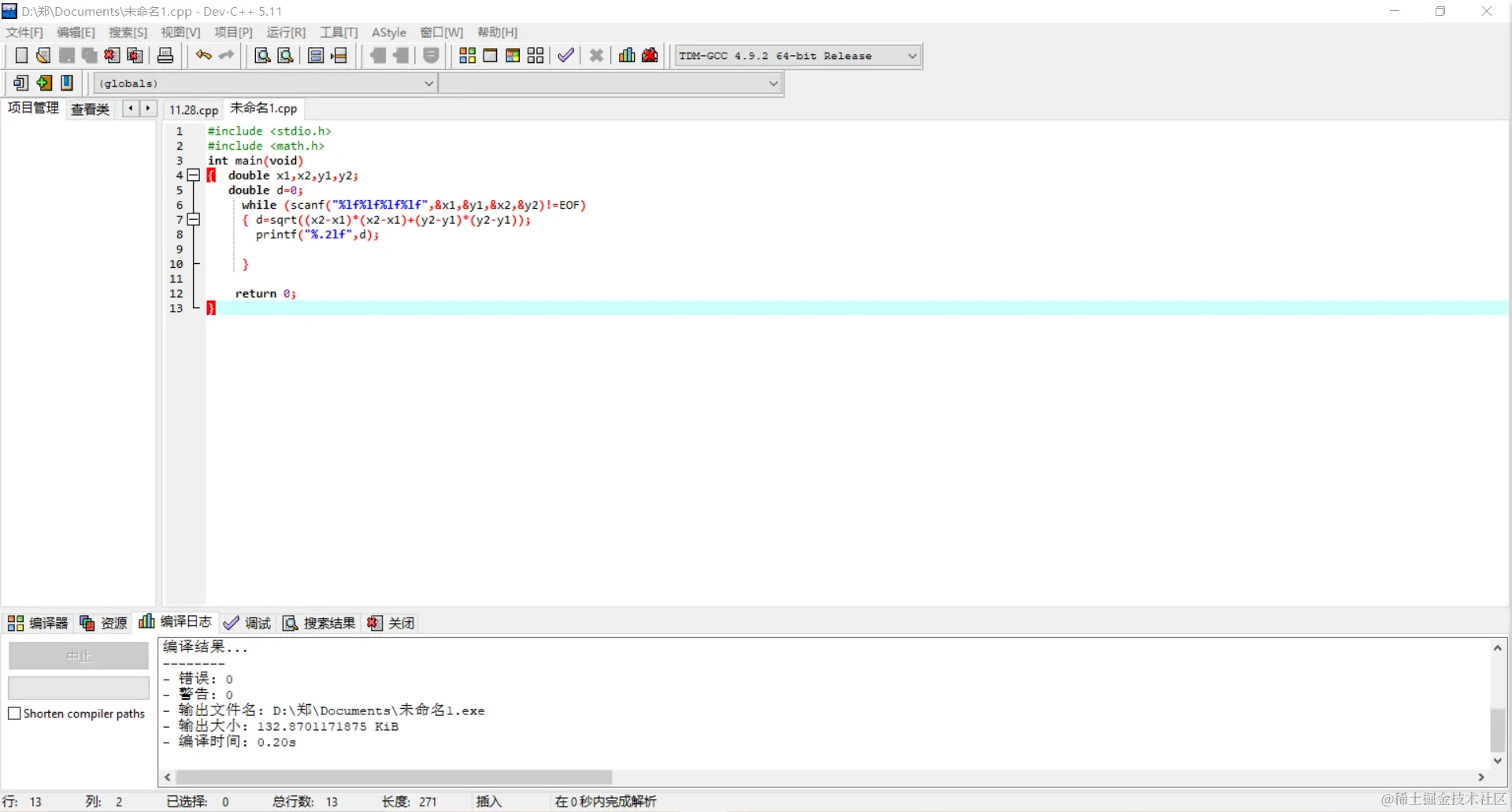Screen dimensions: 1512x812
Task: Open the 项目[P] menu
Action: (233, 32)
